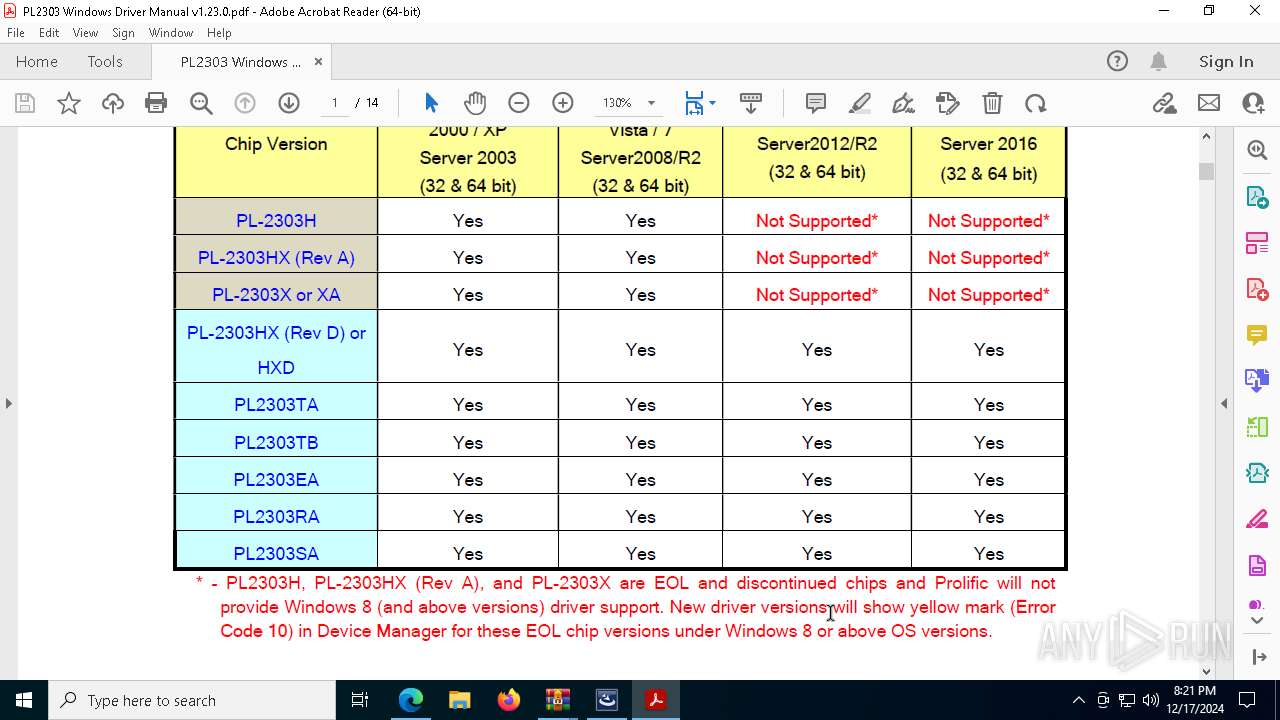
Task: Click the scrolling mode keyboard icon
Action: (751, 103)
